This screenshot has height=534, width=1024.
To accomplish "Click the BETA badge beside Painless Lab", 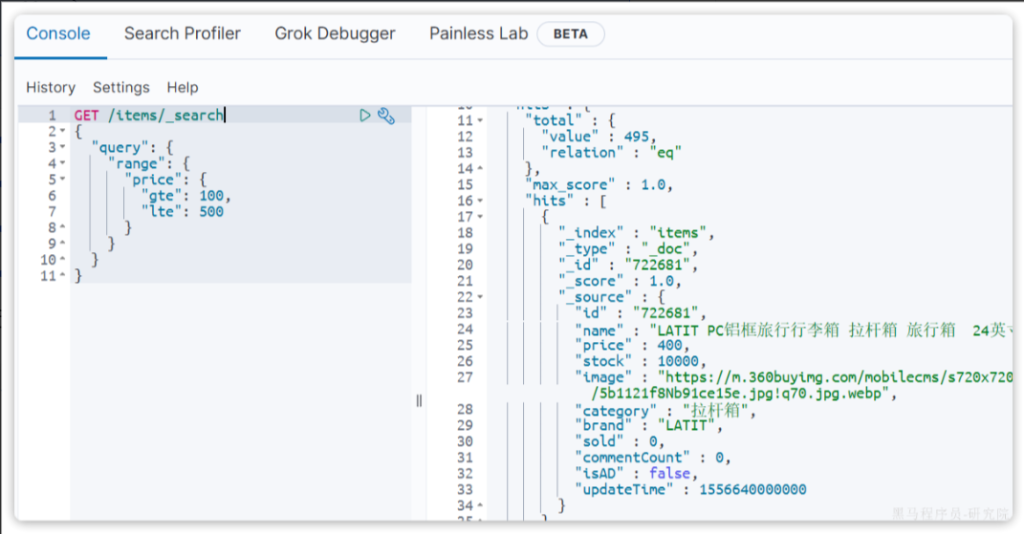I will coord(570,34).
